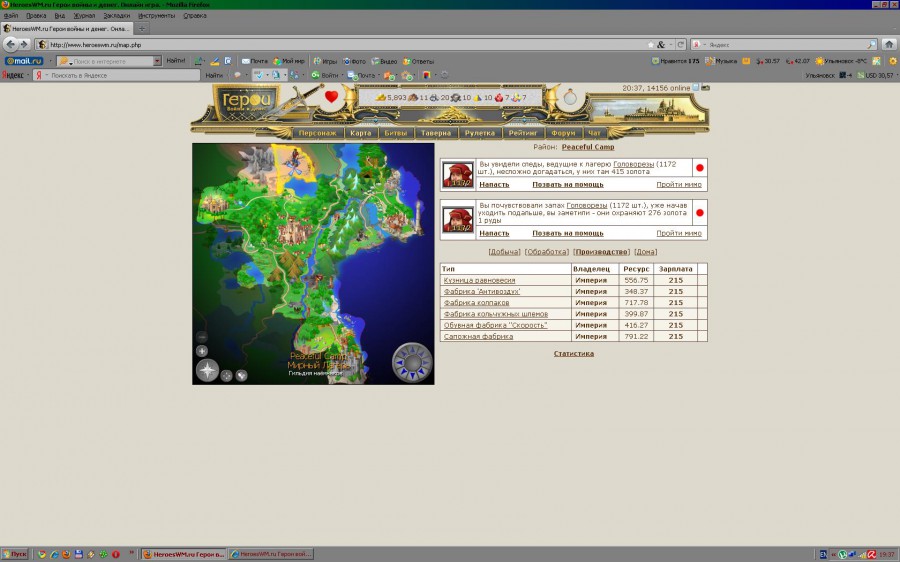Image resolution: width=900 pixels, height=562 pixels.
Task: Click the small globe icon on the map
Action: [241, 375]
